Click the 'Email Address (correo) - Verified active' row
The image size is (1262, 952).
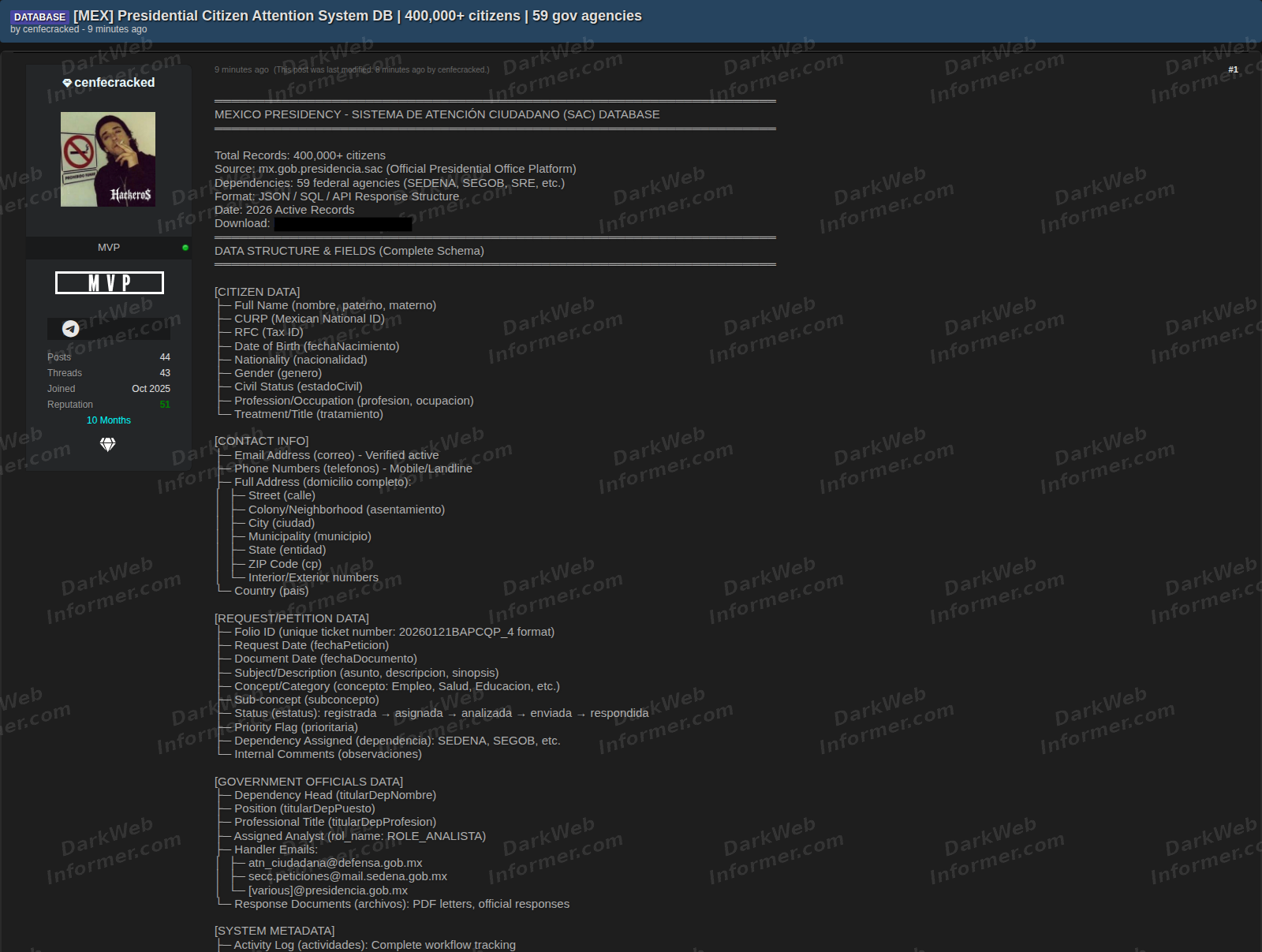[337, 455]
